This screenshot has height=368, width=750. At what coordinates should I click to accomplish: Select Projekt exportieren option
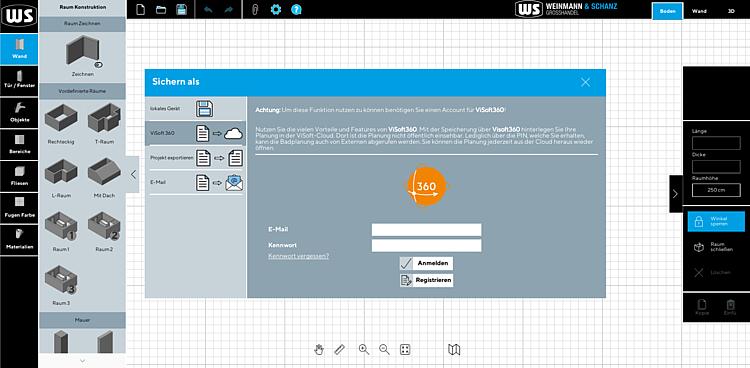coord(195,158)
